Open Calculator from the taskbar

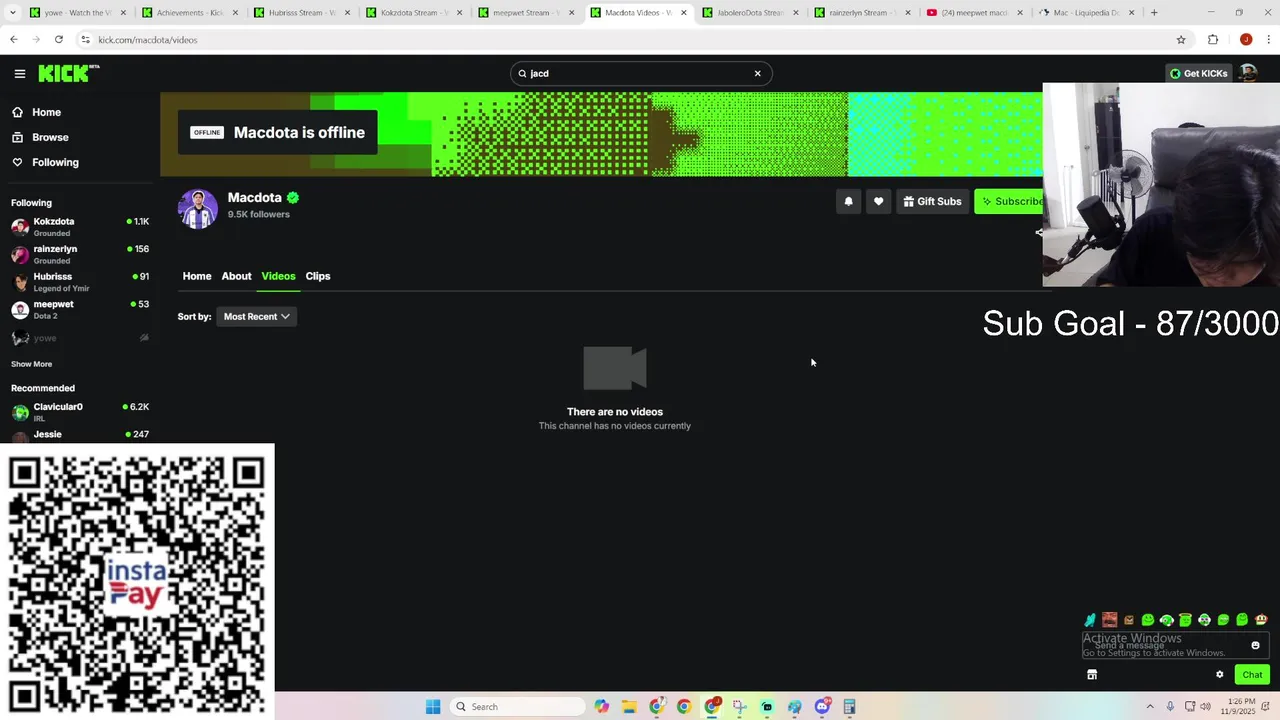[849, 707]
